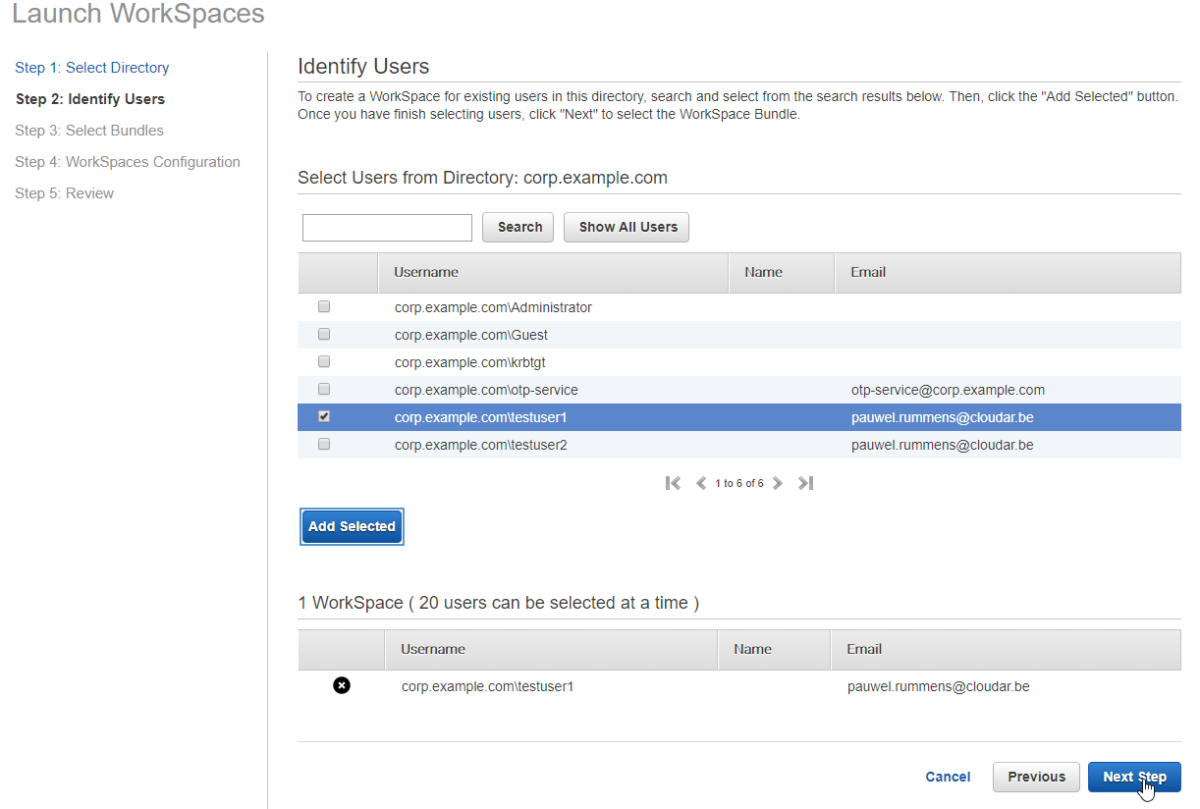Go to the first page of results
This screenshot has width=1200, height=809.
[x=672, y=483]
